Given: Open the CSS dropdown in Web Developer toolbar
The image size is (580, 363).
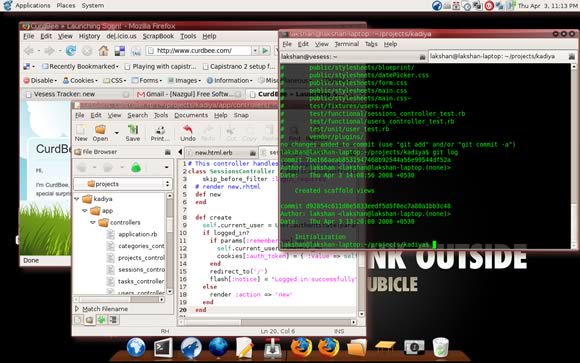Looking at the screenshot, I should click(115, 80).
